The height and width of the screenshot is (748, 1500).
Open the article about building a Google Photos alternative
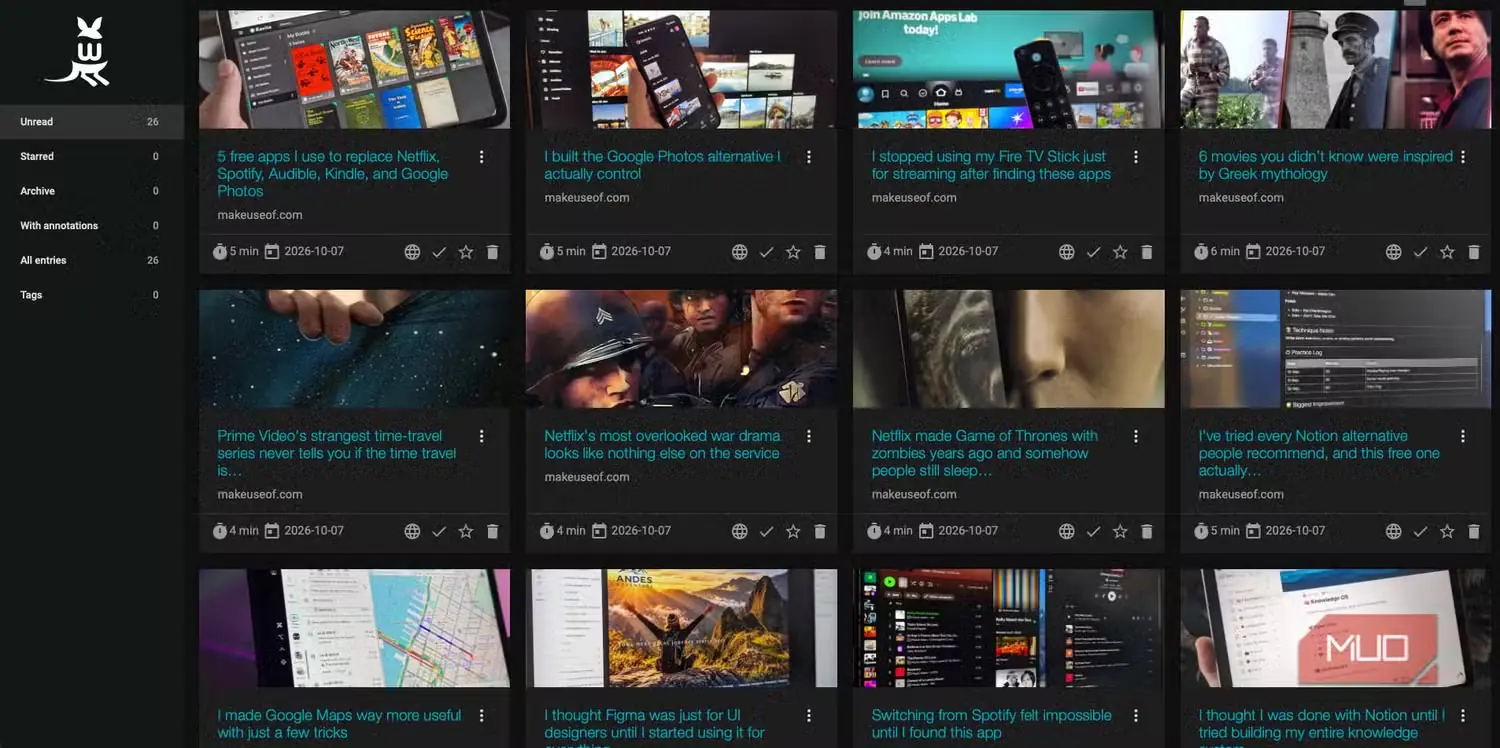coord(662,165)
